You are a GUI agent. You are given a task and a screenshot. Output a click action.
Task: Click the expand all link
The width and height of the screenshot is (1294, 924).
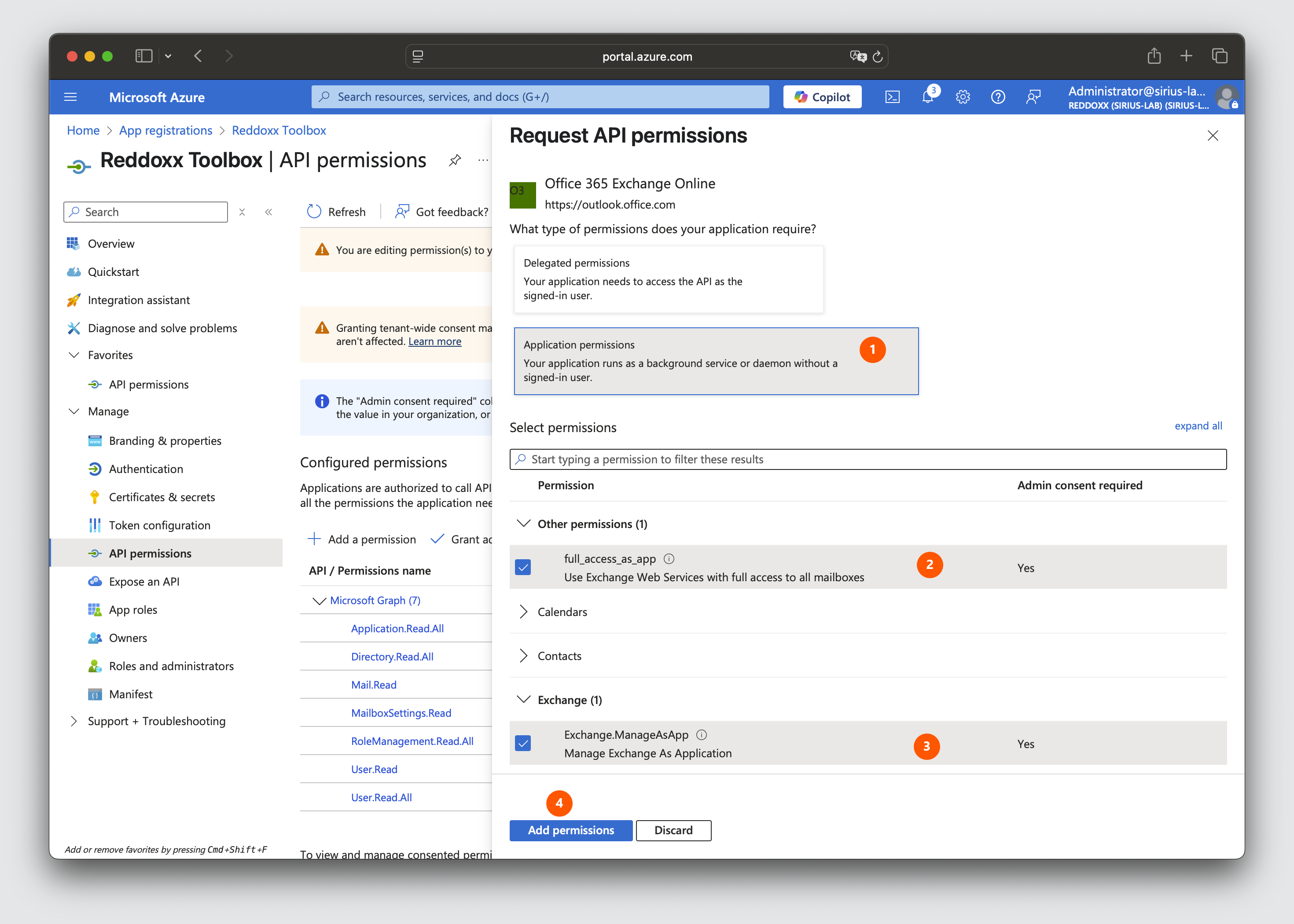tap(1198, 425)
